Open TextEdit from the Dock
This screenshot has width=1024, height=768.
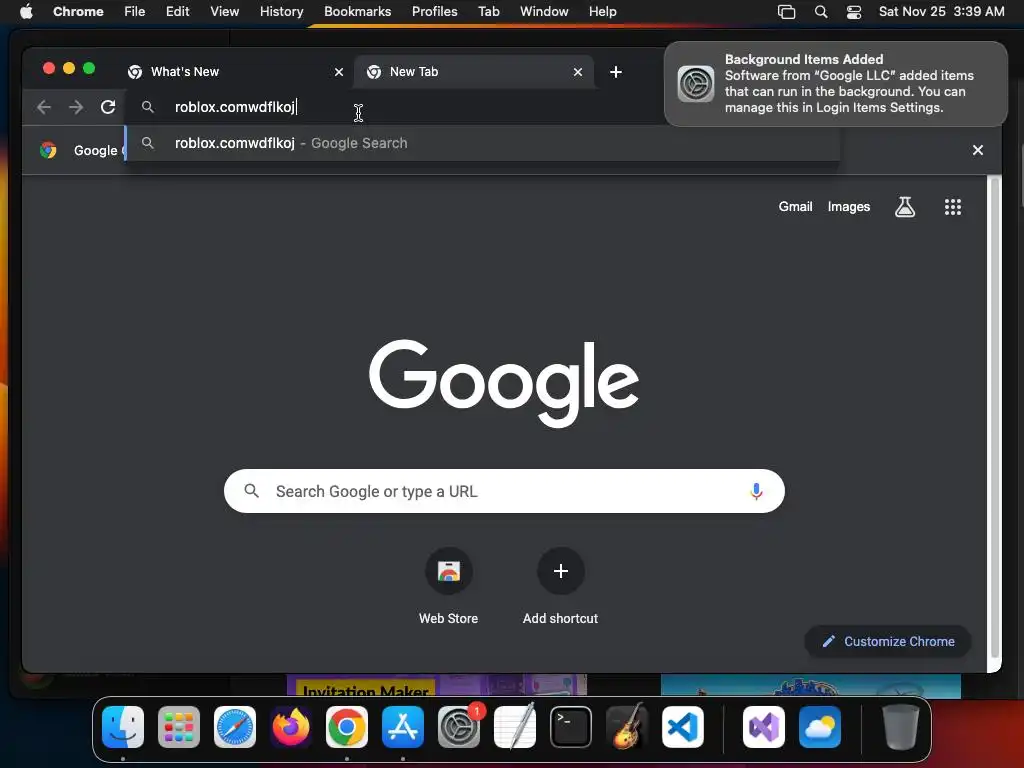515,727
